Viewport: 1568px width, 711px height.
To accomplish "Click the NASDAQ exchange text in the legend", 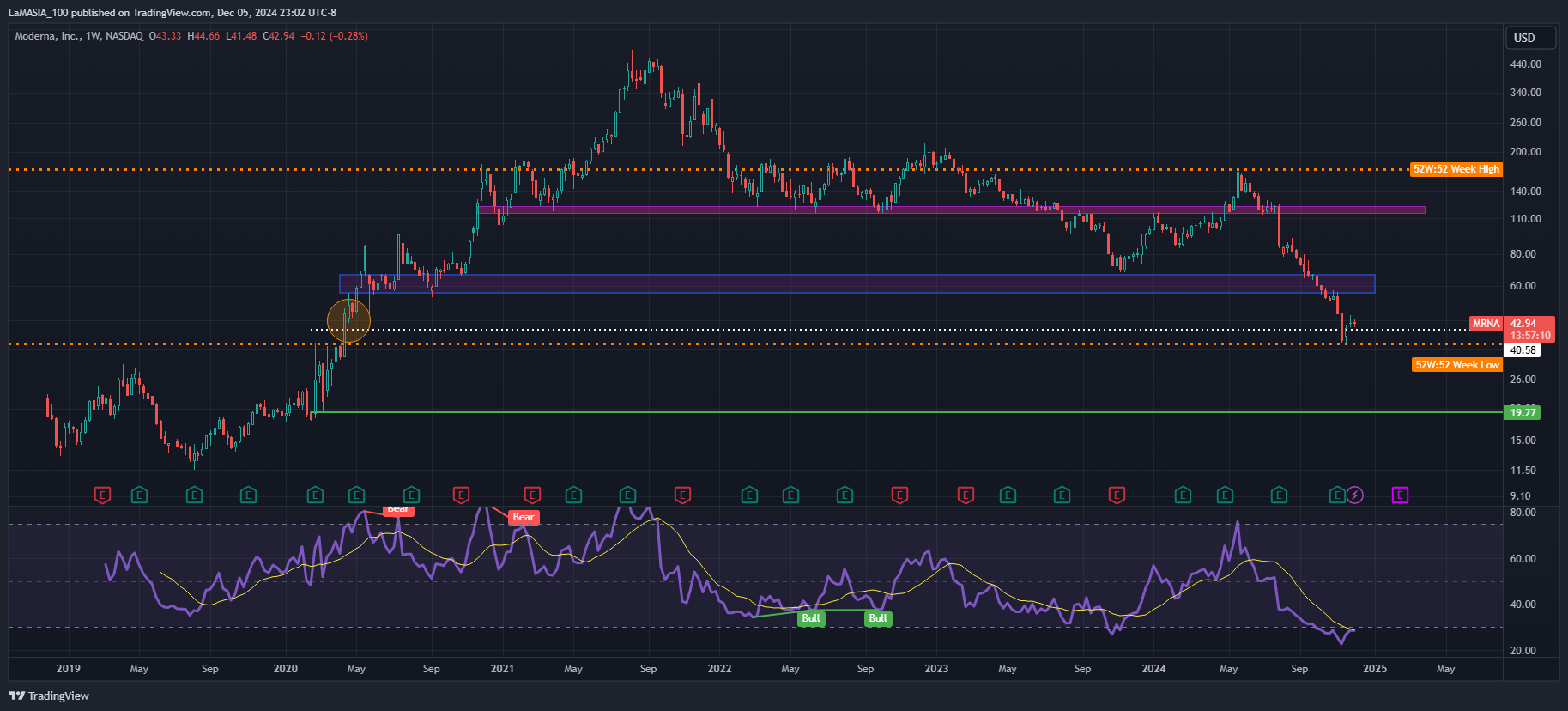I will tap(124, 36).
